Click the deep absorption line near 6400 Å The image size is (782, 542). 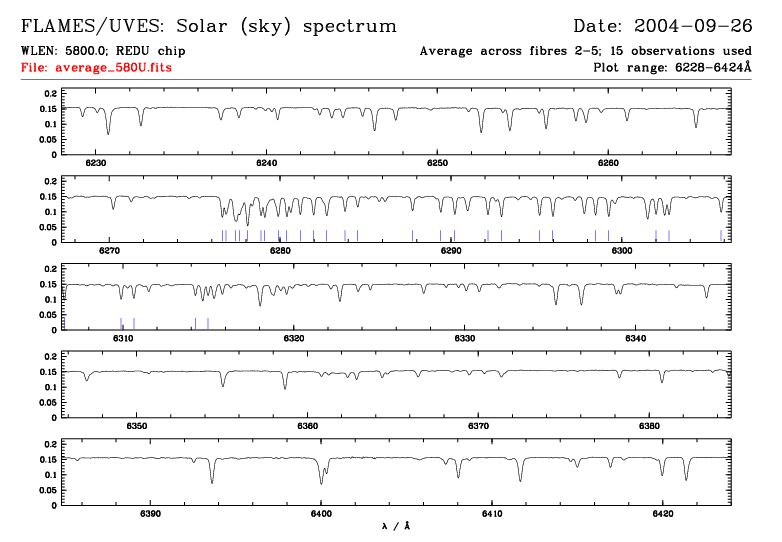pos(321,471)
